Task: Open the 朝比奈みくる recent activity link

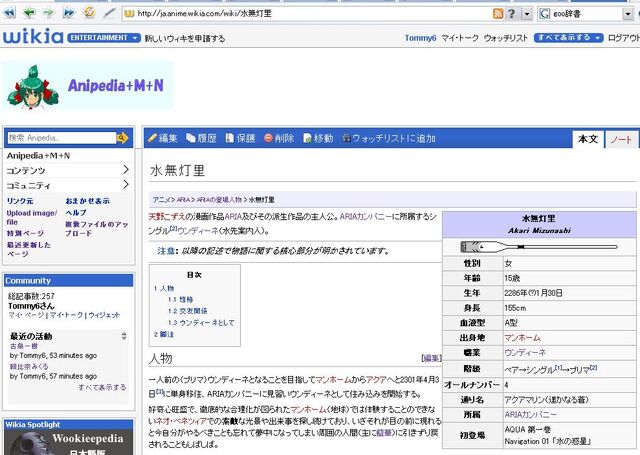Action: [x=29, y=366]
